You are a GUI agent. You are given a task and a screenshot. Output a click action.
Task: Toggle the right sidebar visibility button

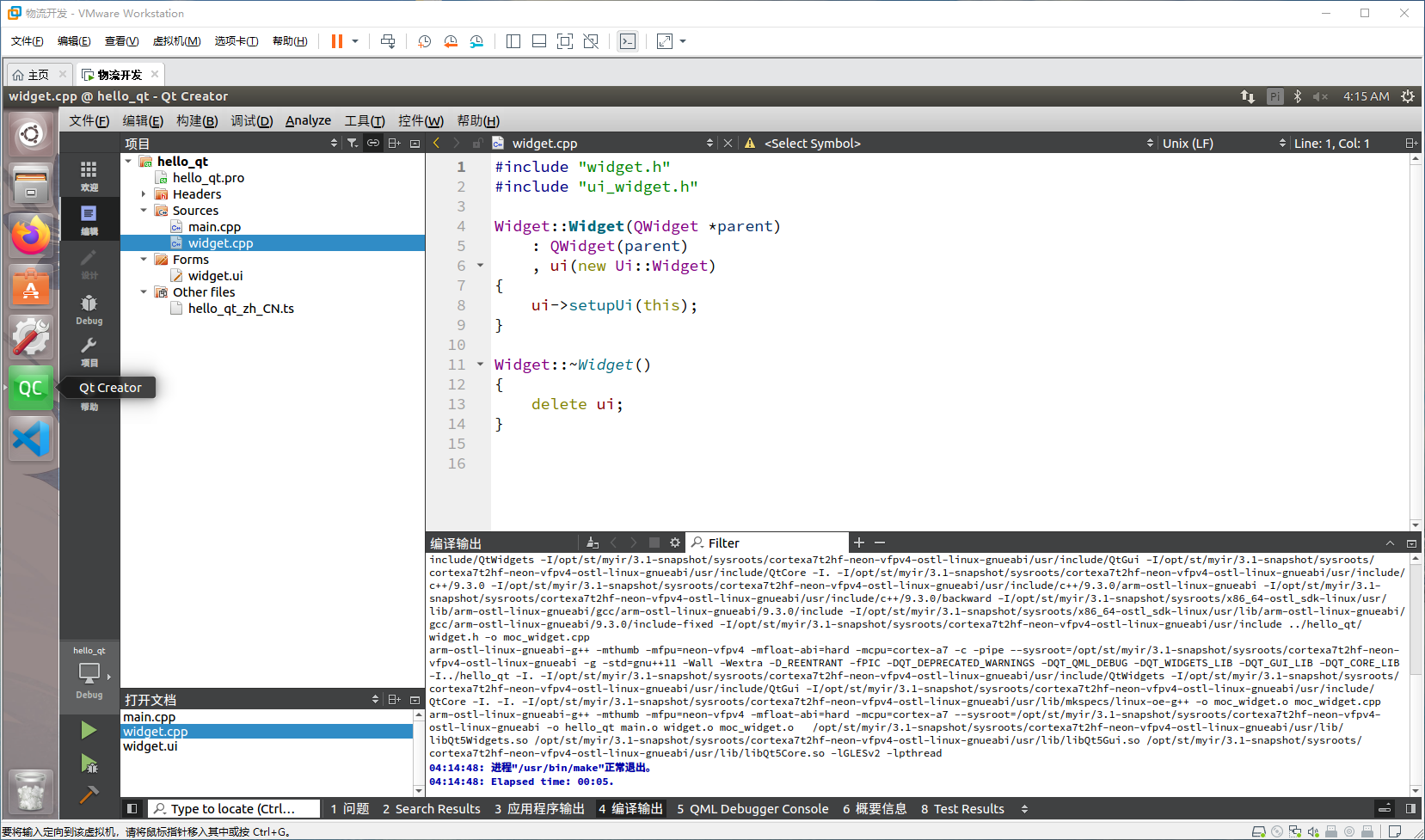1410,808
